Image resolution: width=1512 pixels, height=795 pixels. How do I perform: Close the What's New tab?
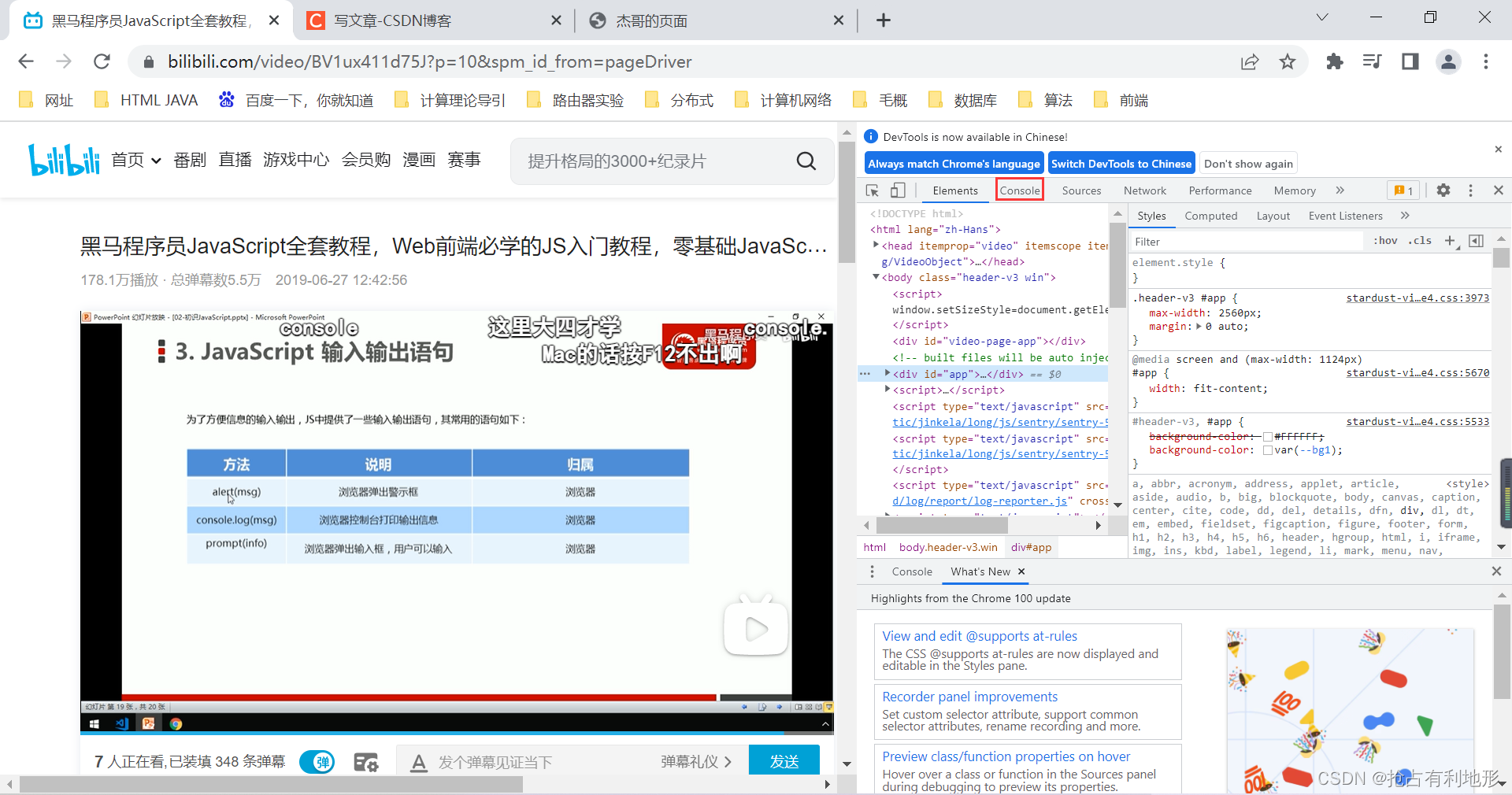[x=1021, y=571]
